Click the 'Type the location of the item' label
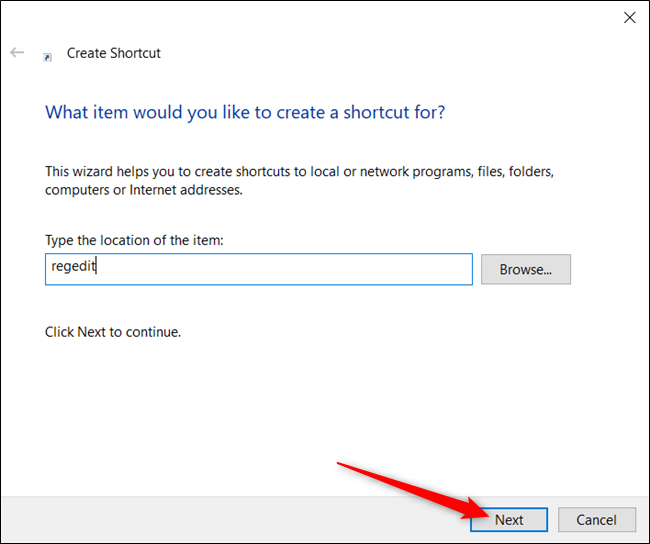 coord(134,240)
